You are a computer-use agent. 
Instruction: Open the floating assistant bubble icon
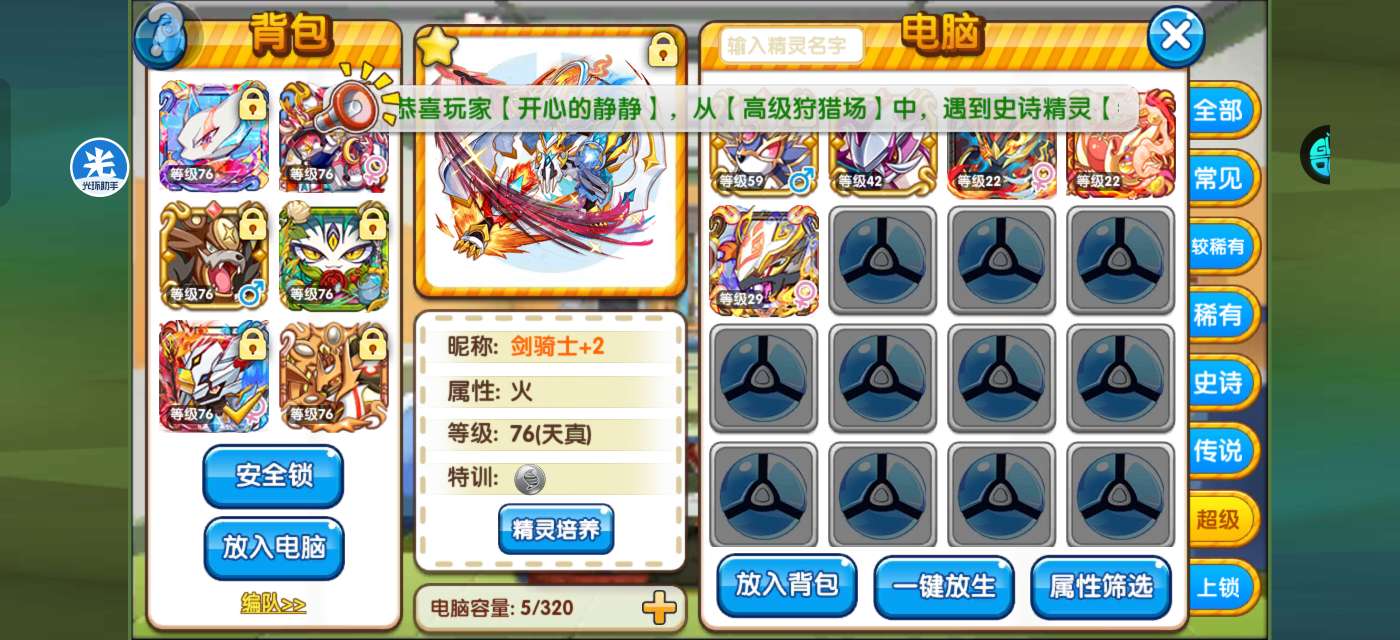[x=100, y=167]
